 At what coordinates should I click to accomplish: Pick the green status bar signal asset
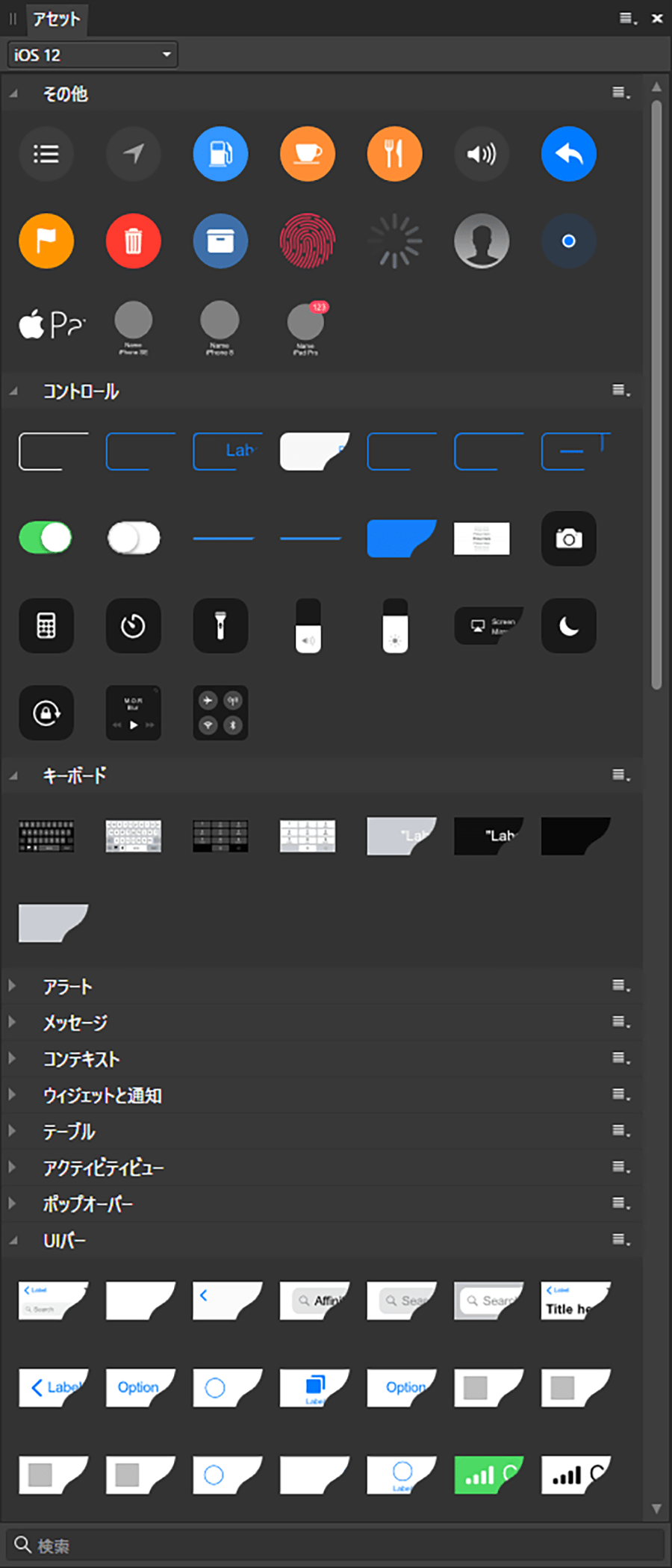[489, 1475]
